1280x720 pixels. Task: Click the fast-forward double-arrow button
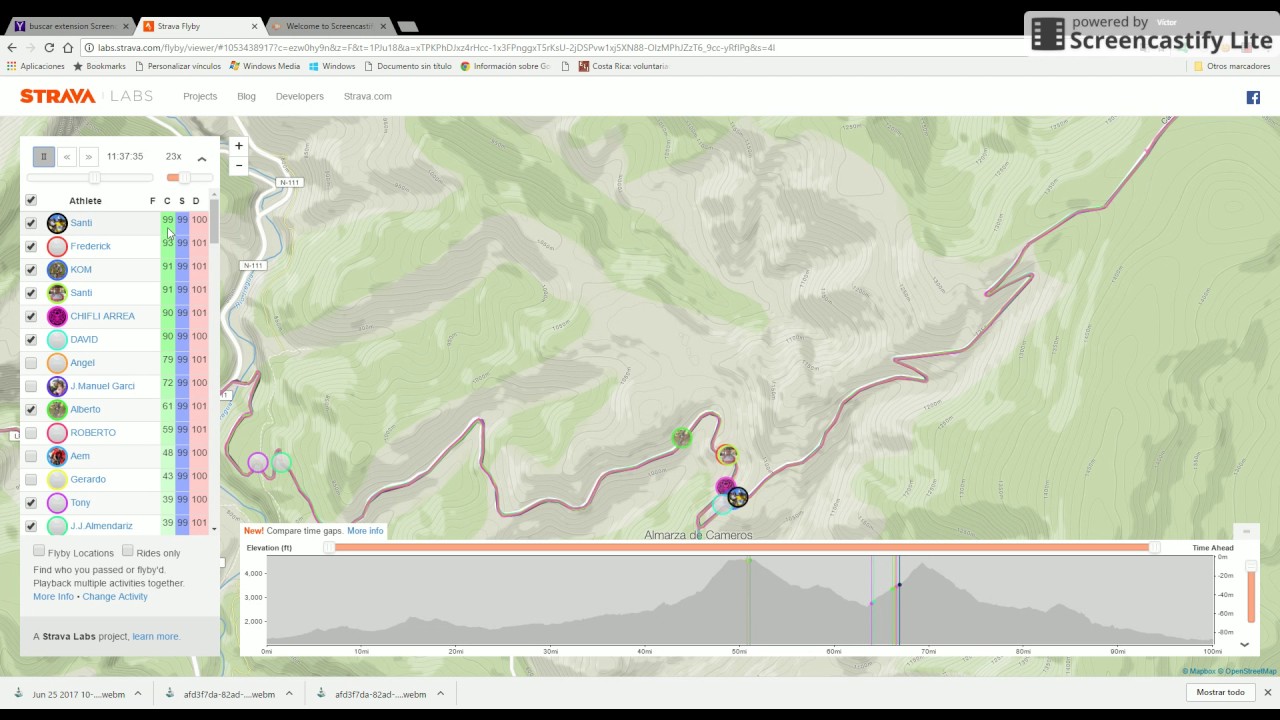tap(89, 157)
